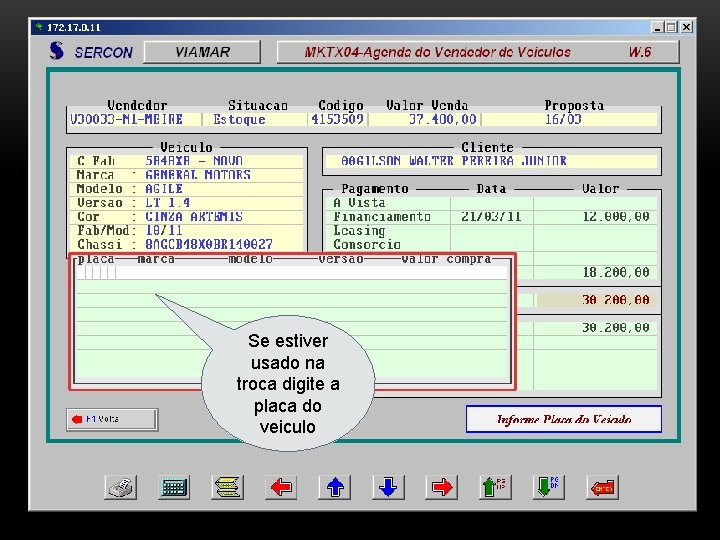Click the Valor Venda 37.400,00

(x=443, y=119)
